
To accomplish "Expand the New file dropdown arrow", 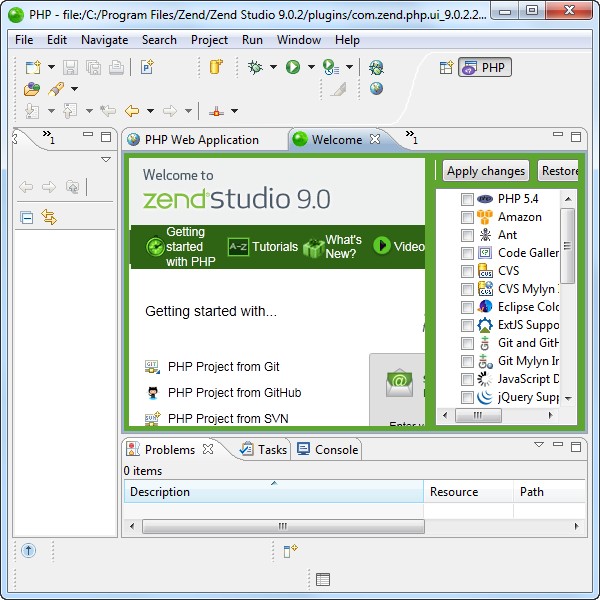I will (51, 68).
